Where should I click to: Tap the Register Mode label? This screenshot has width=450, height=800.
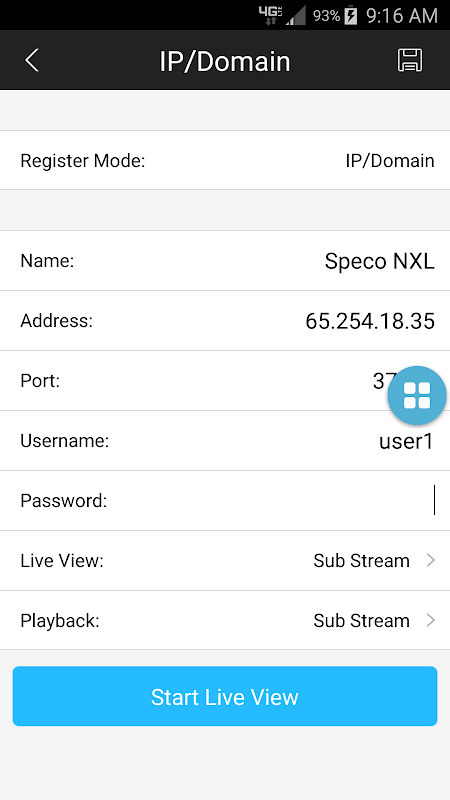(83, 161)
